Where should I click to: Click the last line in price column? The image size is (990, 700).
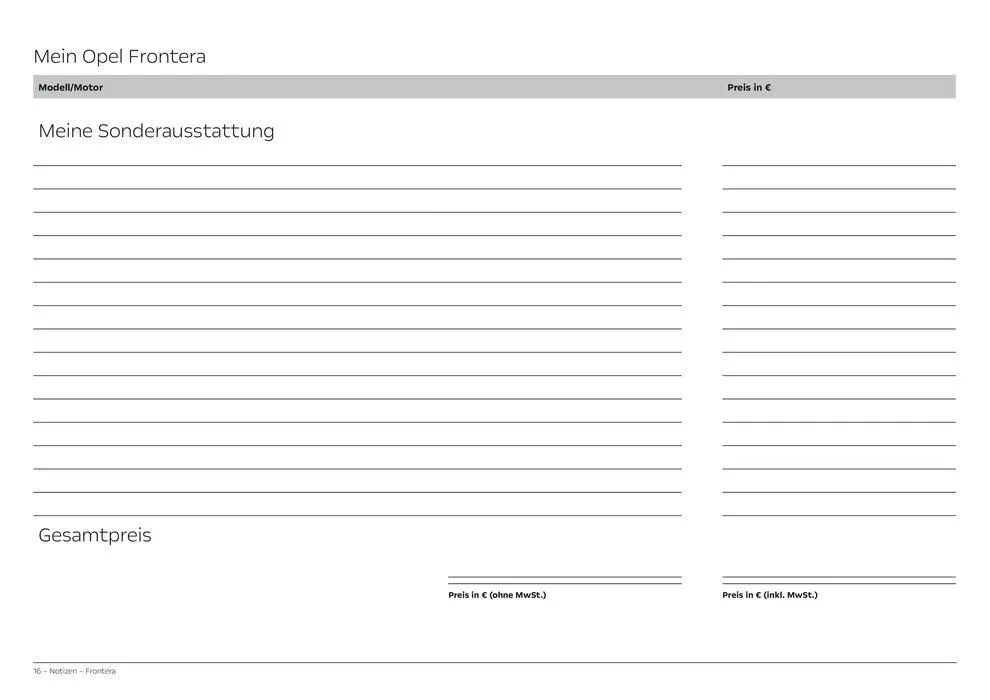pos(838,515)
